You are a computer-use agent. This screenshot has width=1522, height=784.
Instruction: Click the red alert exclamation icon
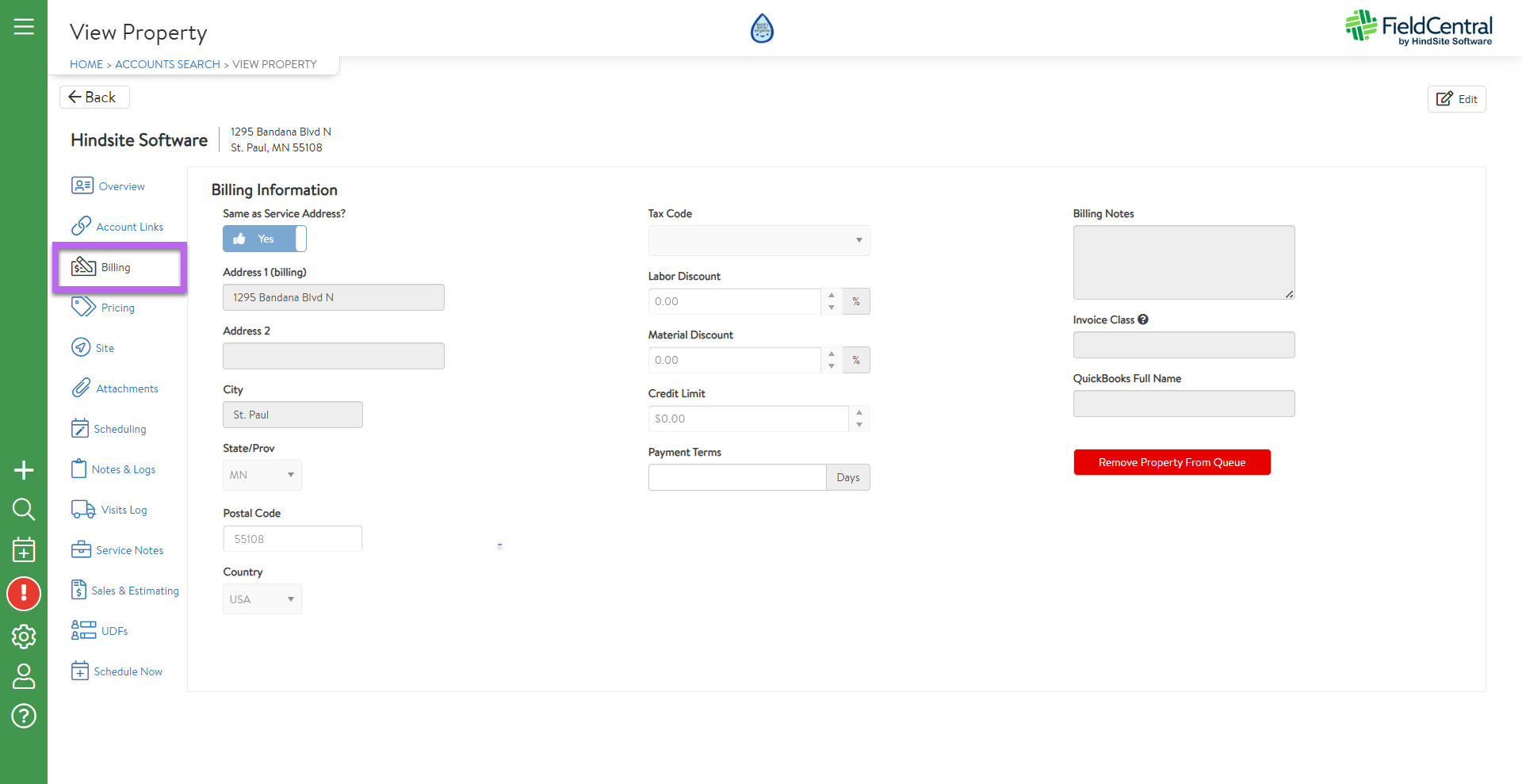[x=24, y=593]
